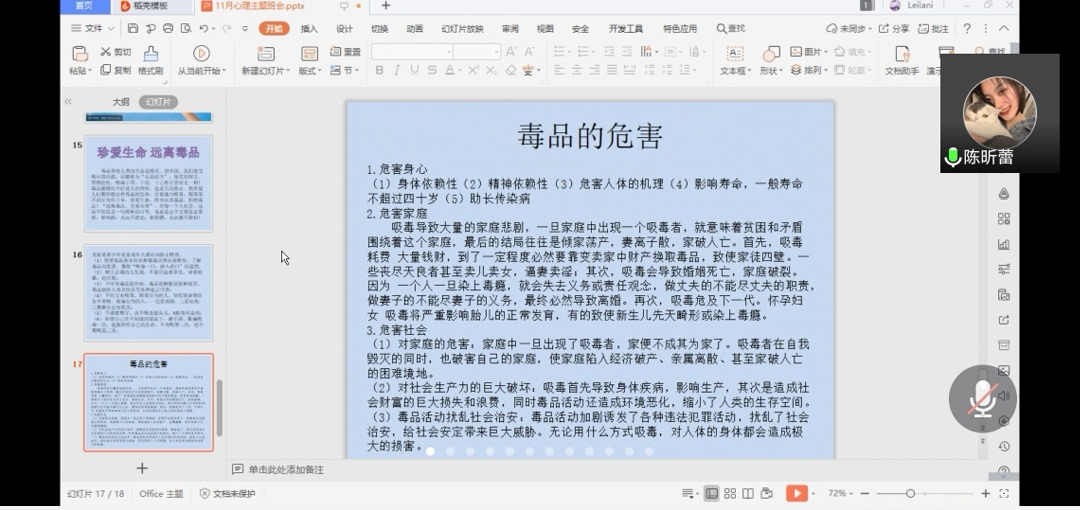Start slideshow with orange play button in status bar
Screen dimensions: 1080x510
click(x=796, y=493)
